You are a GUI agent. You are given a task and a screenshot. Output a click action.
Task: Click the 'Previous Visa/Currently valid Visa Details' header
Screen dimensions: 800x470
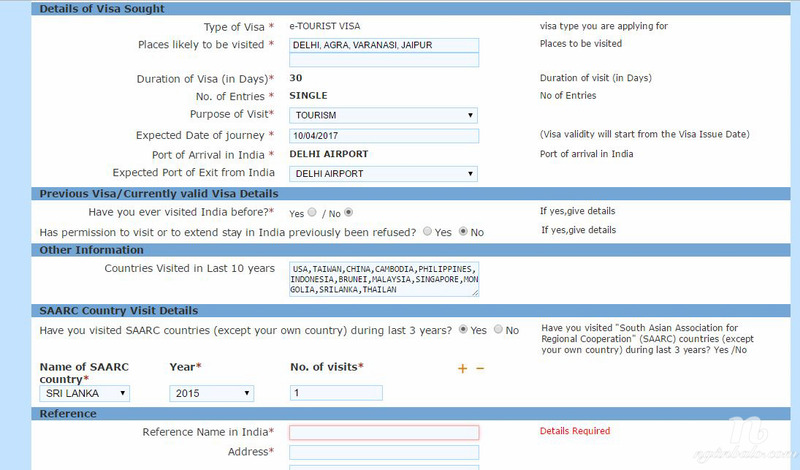tap(159, 194)
